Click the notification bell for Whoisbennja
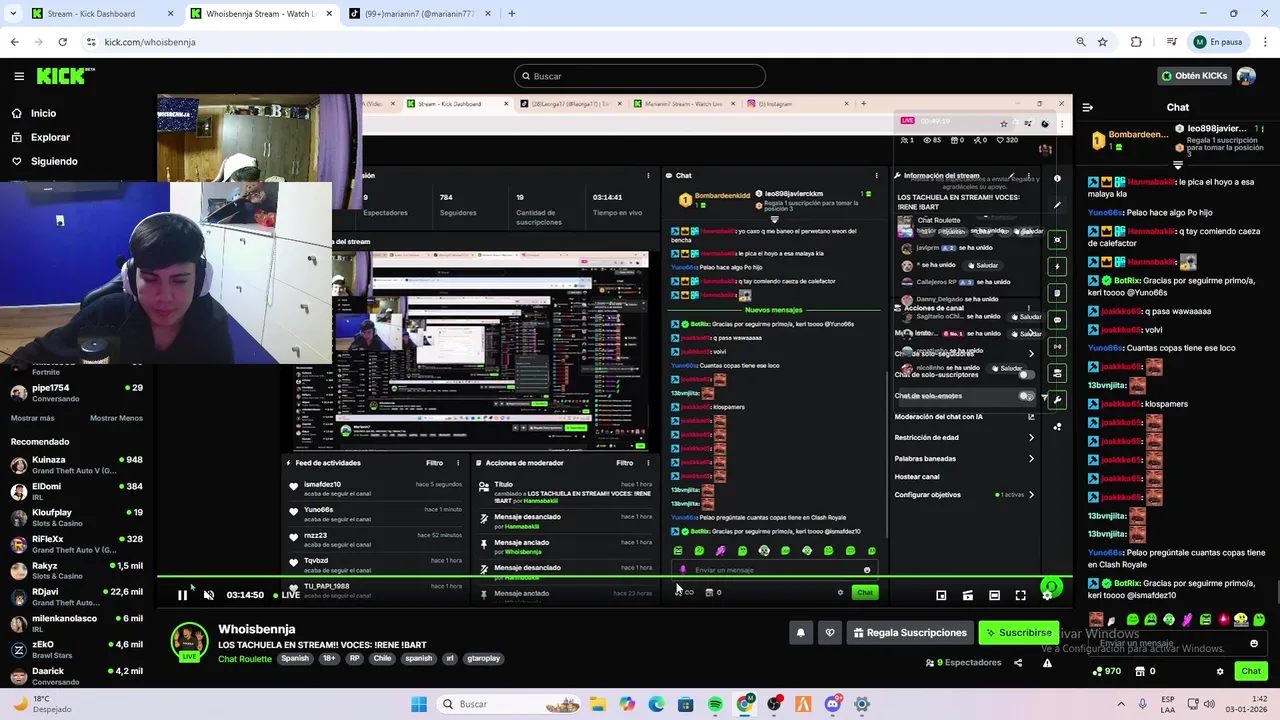This screenshot has height=720, width=1280. tap(800, 632)
